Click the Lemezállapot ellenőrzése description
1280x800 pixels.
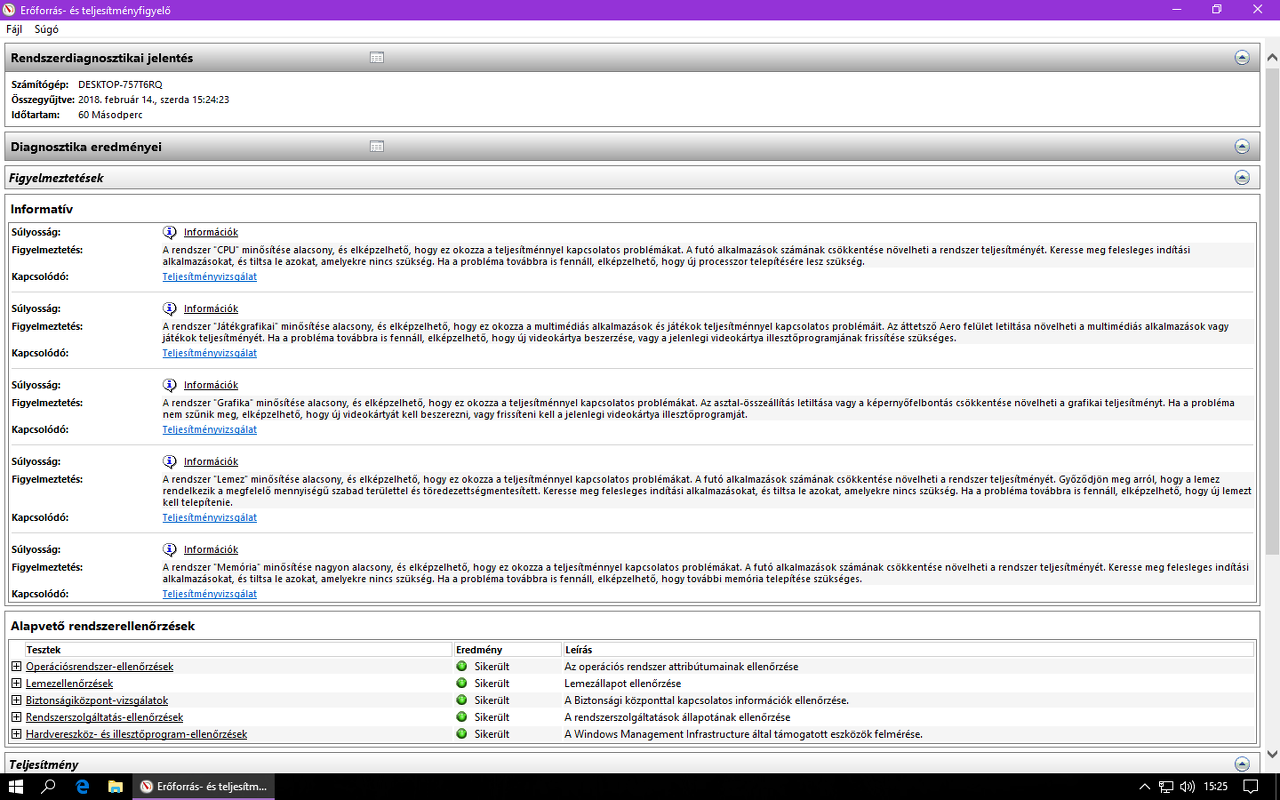coord(623,683)
